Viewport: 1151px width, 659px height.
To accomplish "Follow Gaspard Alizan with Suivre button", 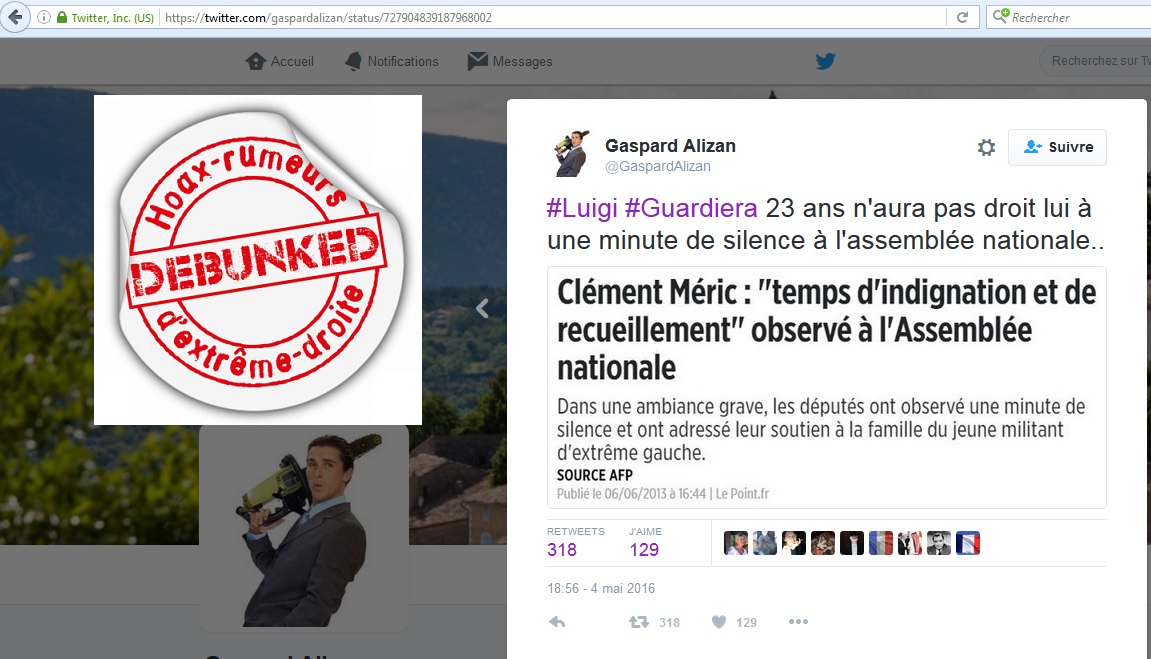I will click(x=1057, y=147).
